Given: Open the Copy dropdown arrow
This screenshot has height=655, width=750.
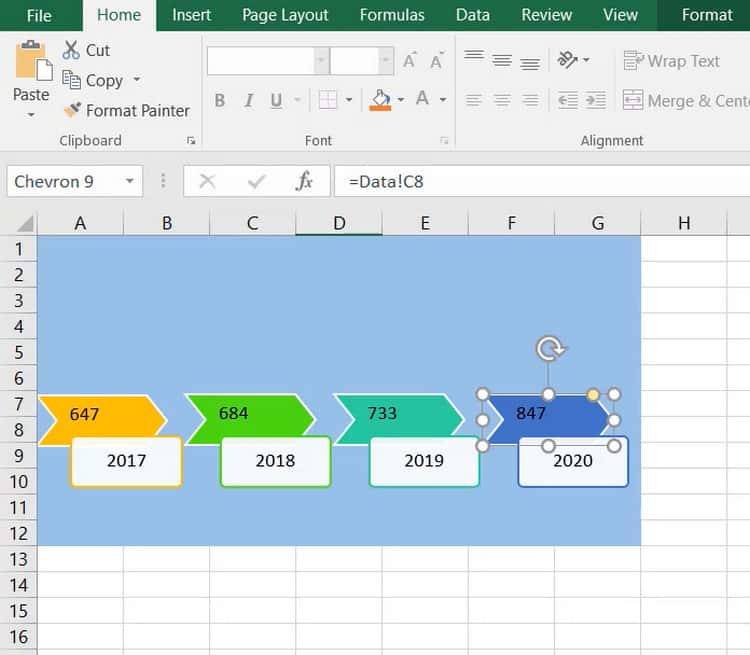Looking at the screenshot, I should coord(137,79).
